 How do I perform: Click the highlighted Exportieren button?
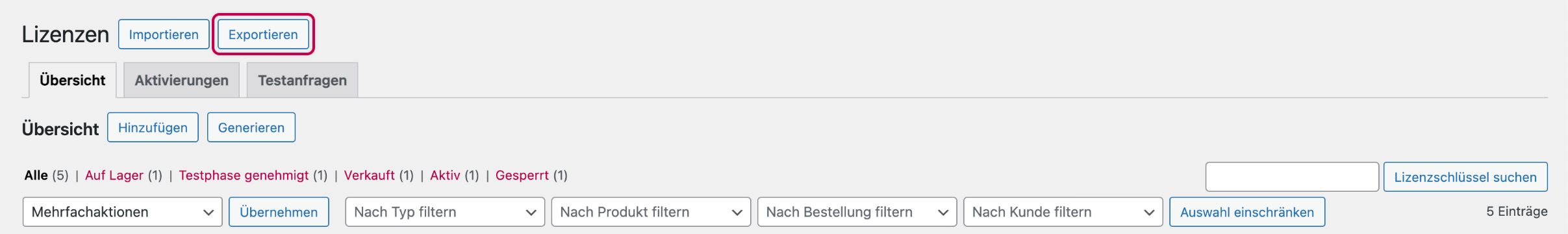tap(263, 34)
